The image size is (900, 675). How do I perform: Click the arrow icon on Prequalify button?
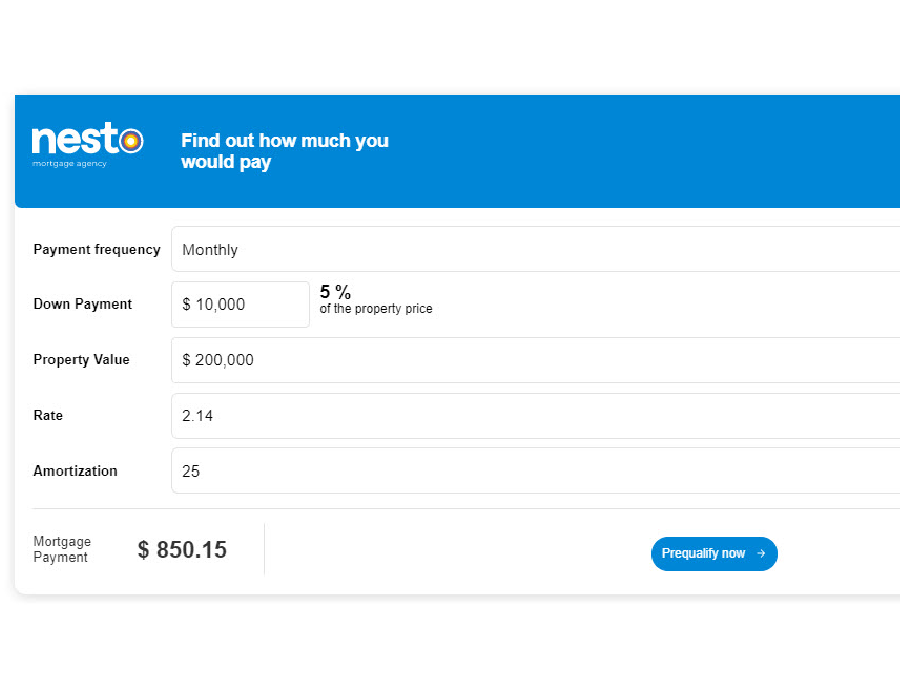[761, 554]
